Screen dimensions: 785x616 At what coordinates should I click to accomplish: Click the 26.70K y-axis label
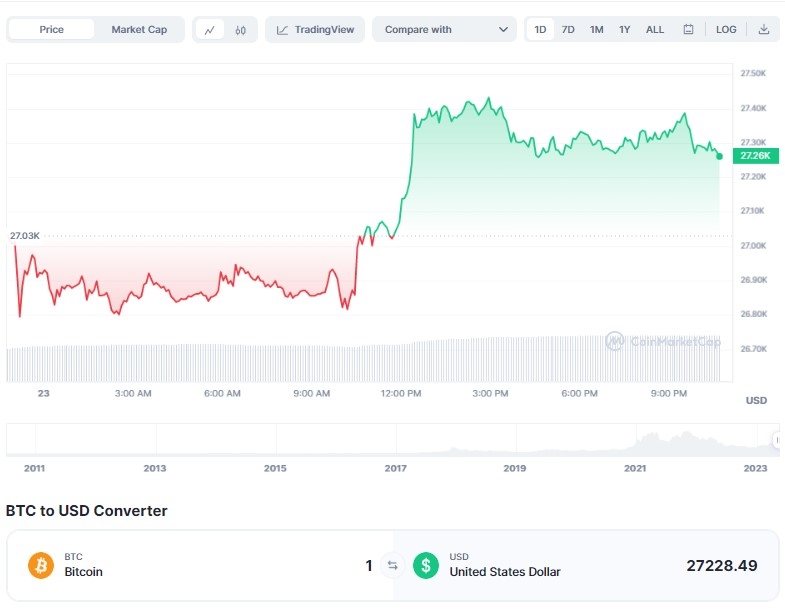click(x=753, y=349)
